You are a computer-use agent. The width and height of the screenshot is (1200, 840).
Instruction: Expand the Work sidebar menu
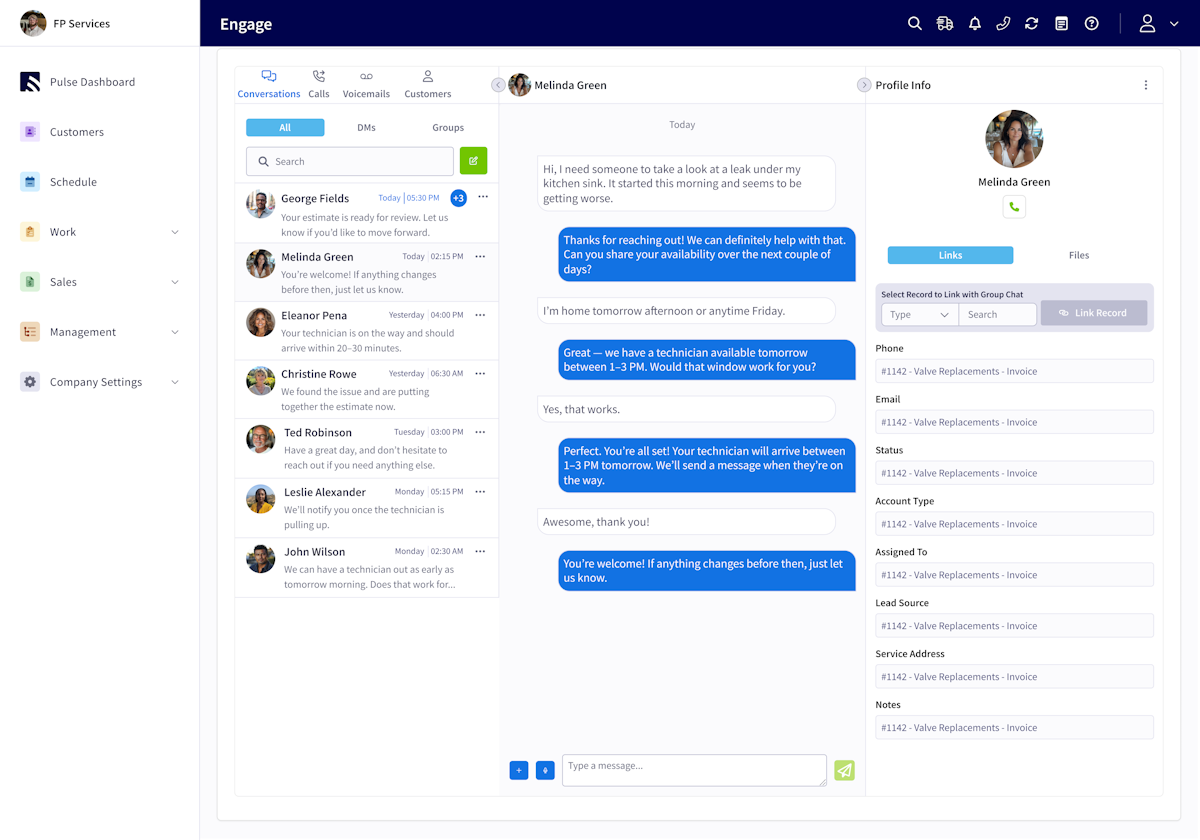pos(100,232)
